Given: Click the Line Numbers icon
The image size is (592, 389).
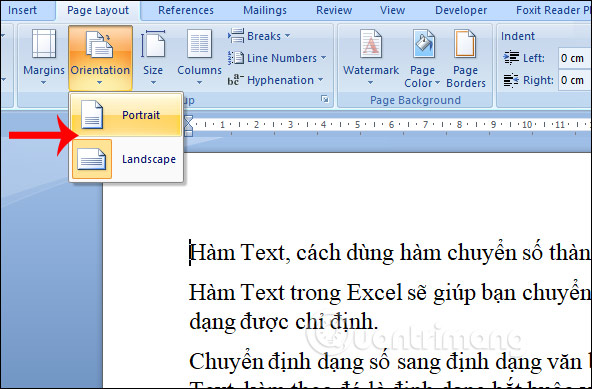Looking at the screenshot, I should click(x=236, y=58).
